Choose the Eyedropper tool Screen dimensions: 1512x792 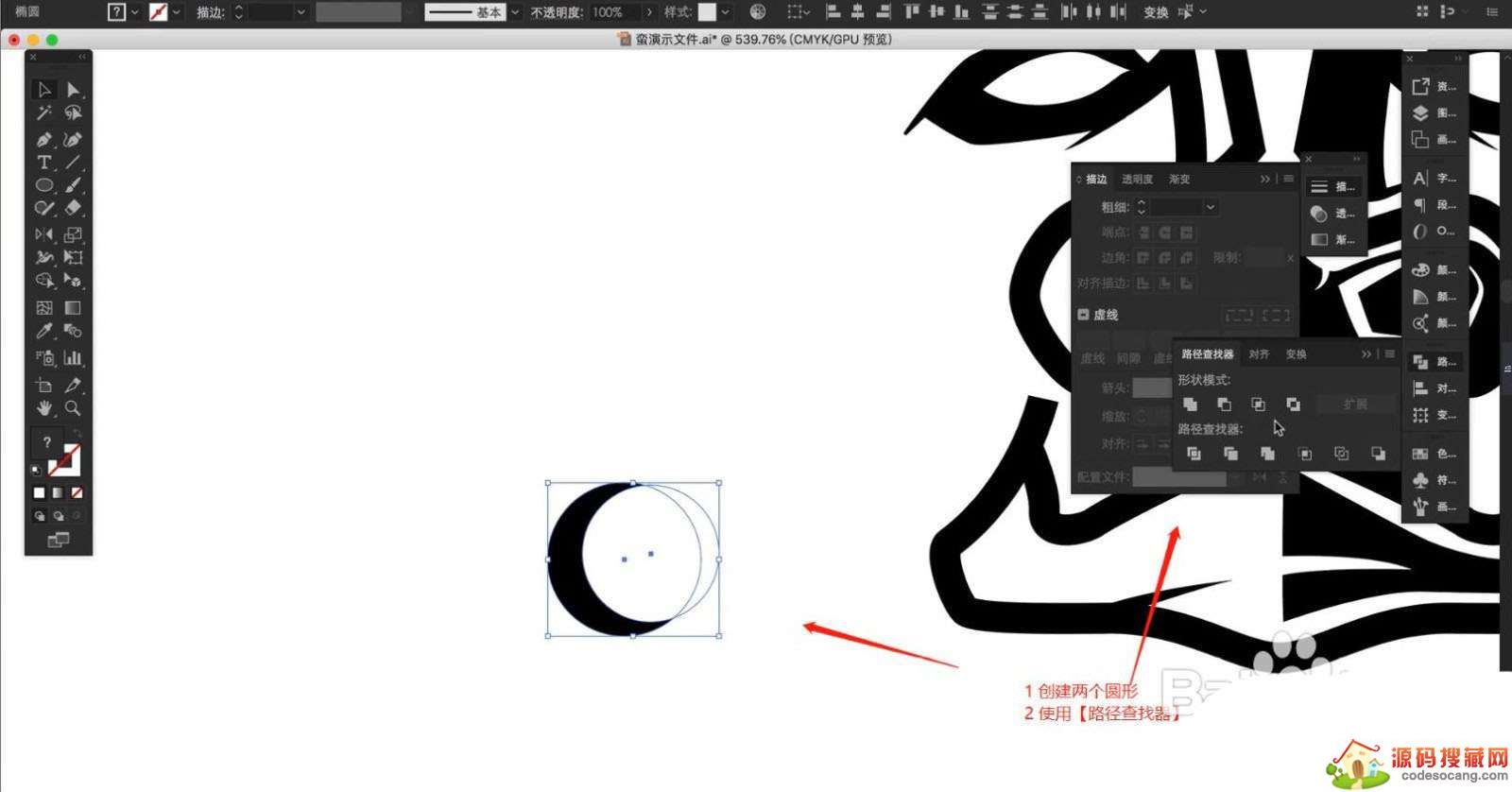43,331
